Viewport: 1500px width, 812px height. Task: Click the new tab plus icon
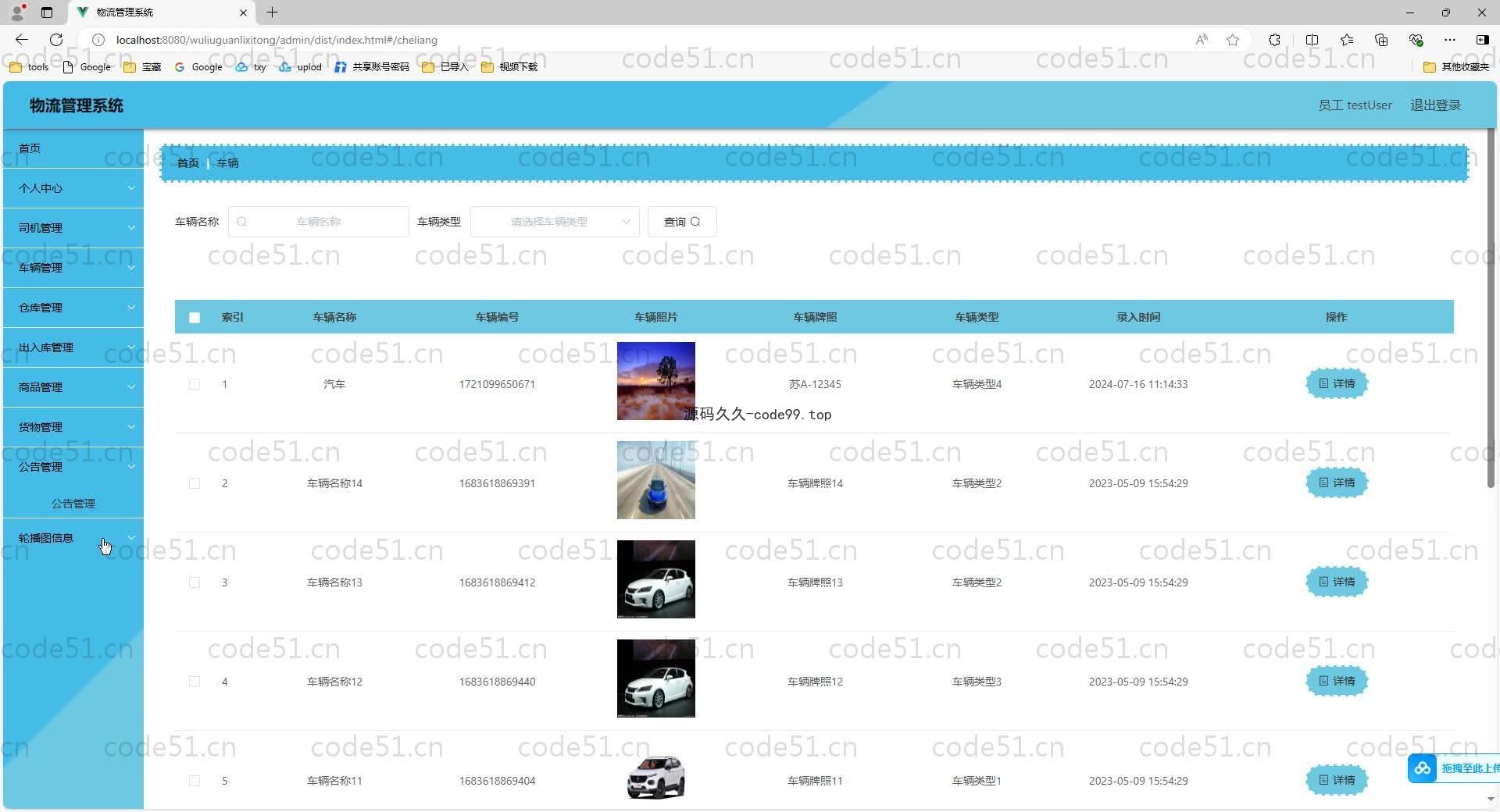(272, 12)
